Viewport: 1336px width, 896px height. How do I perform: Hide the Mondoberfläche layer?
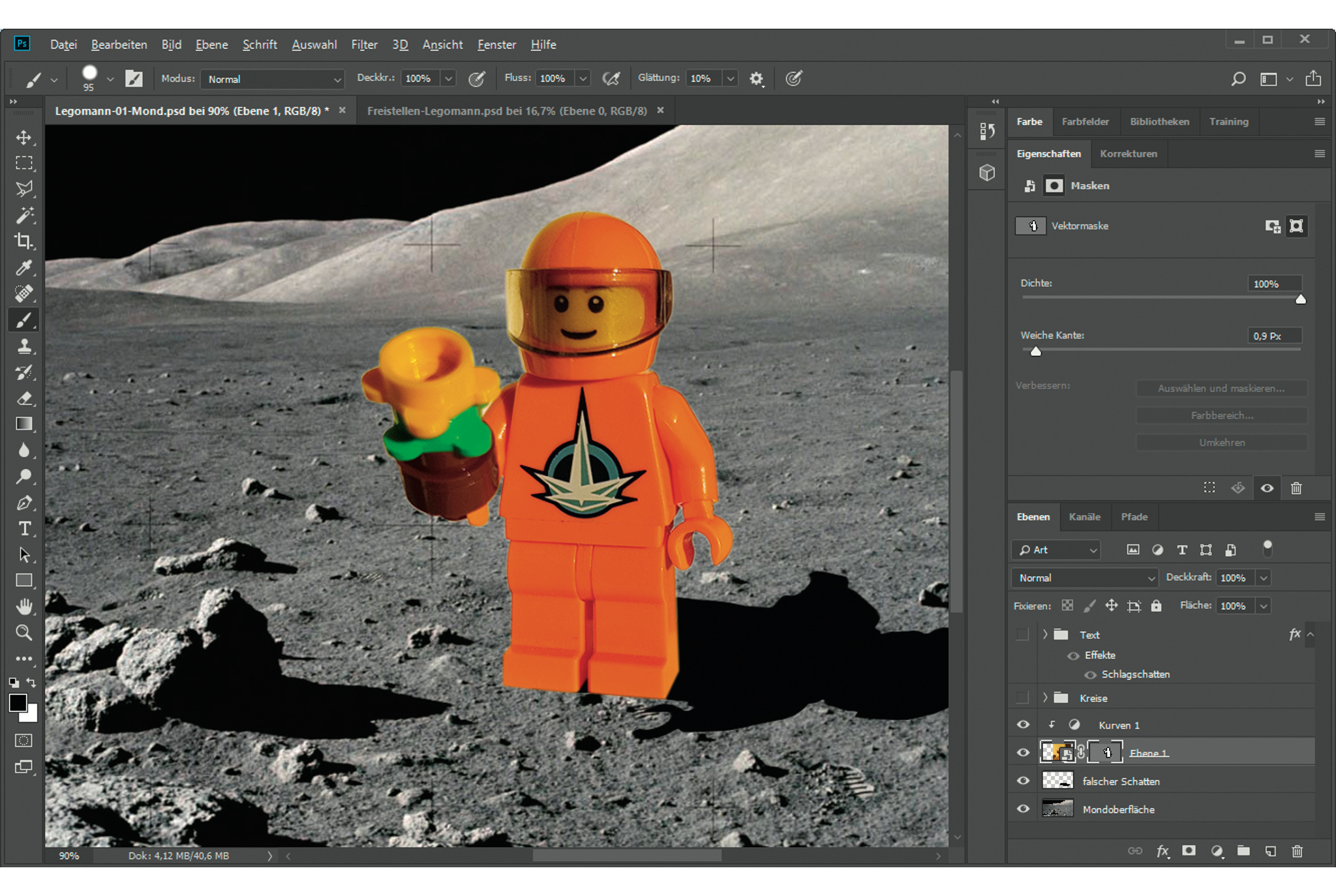1023,809
